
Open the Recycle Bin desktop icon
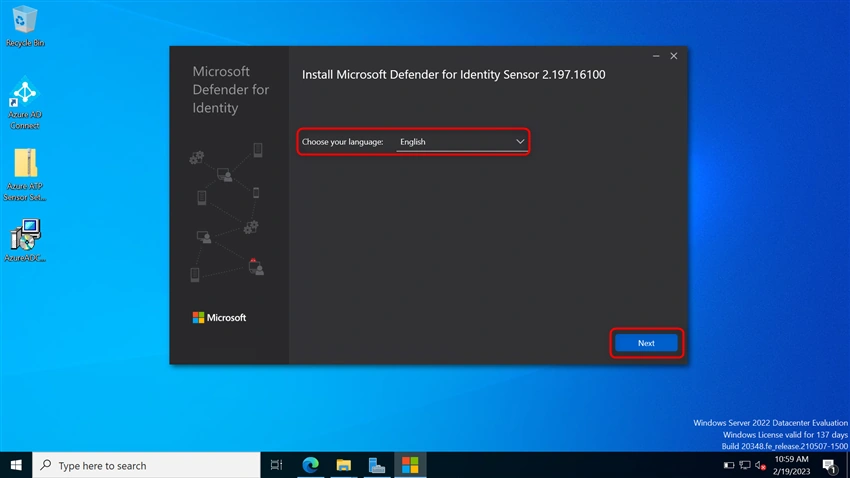pyautogui.click(x=24, y=26)
